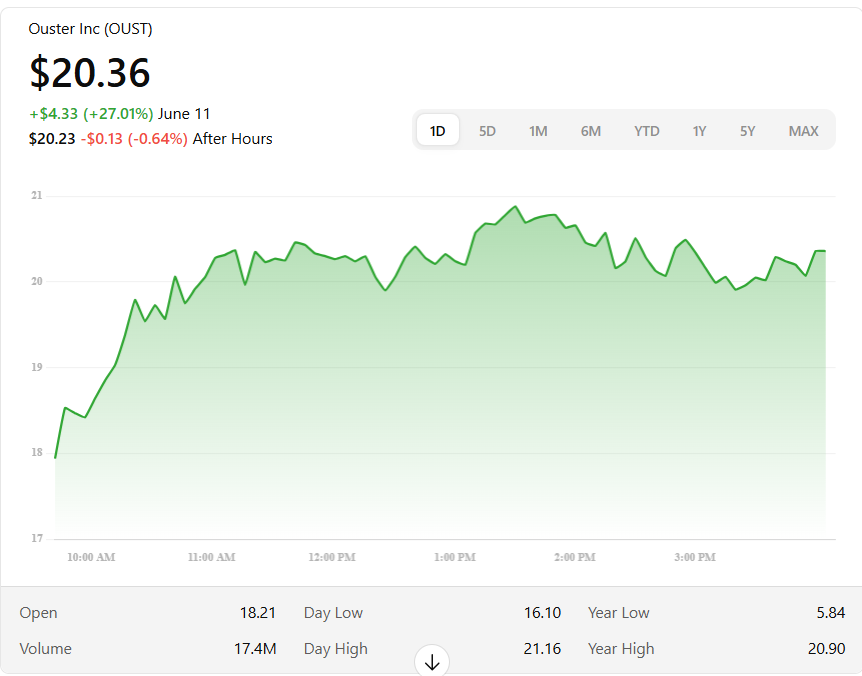Select the YTD range tab
The height and width of the screenshot is (676, 862).
pyautogui.click(x=646, y=131)
